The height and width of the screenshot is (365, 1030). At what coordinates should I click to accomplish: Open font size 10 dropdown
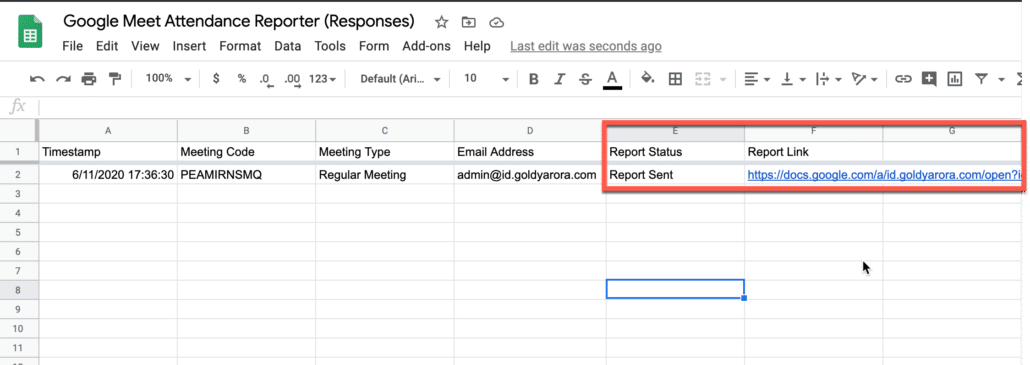pyautogui.click(x=486, y=79)
